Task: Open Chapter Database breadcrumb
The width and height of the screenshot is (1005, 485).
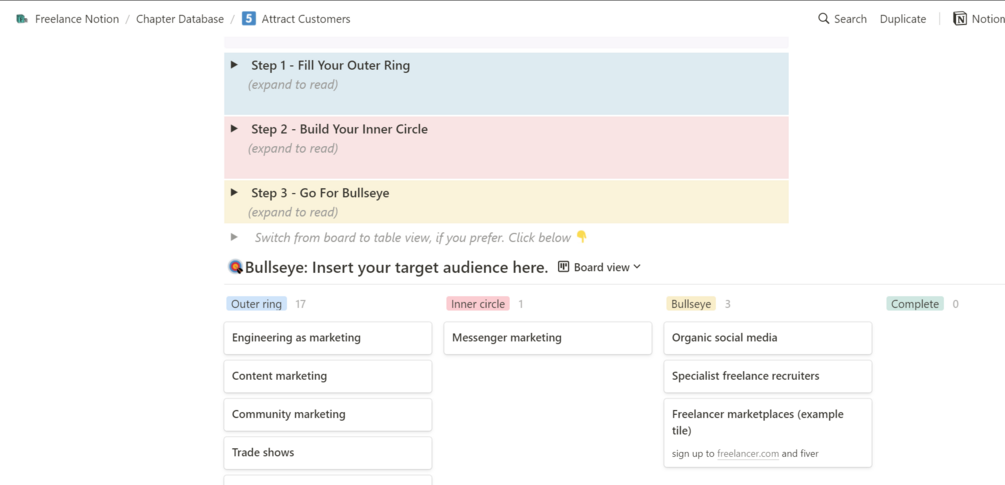Action: click(180, 19)
